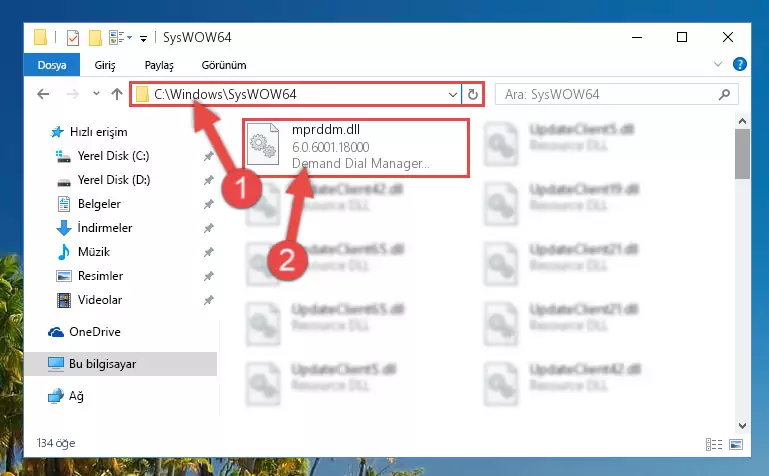
Task: Open the Görünüm ribbon tab
Action: (224, 65)
